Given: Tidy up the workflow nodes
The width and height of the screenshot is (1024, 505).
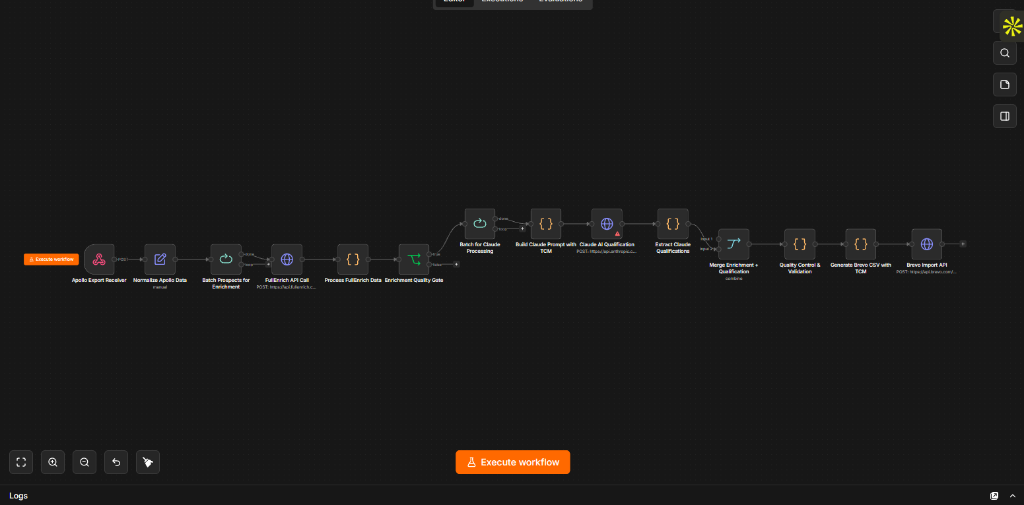Looking at the screenshot, I should [148, 462].
